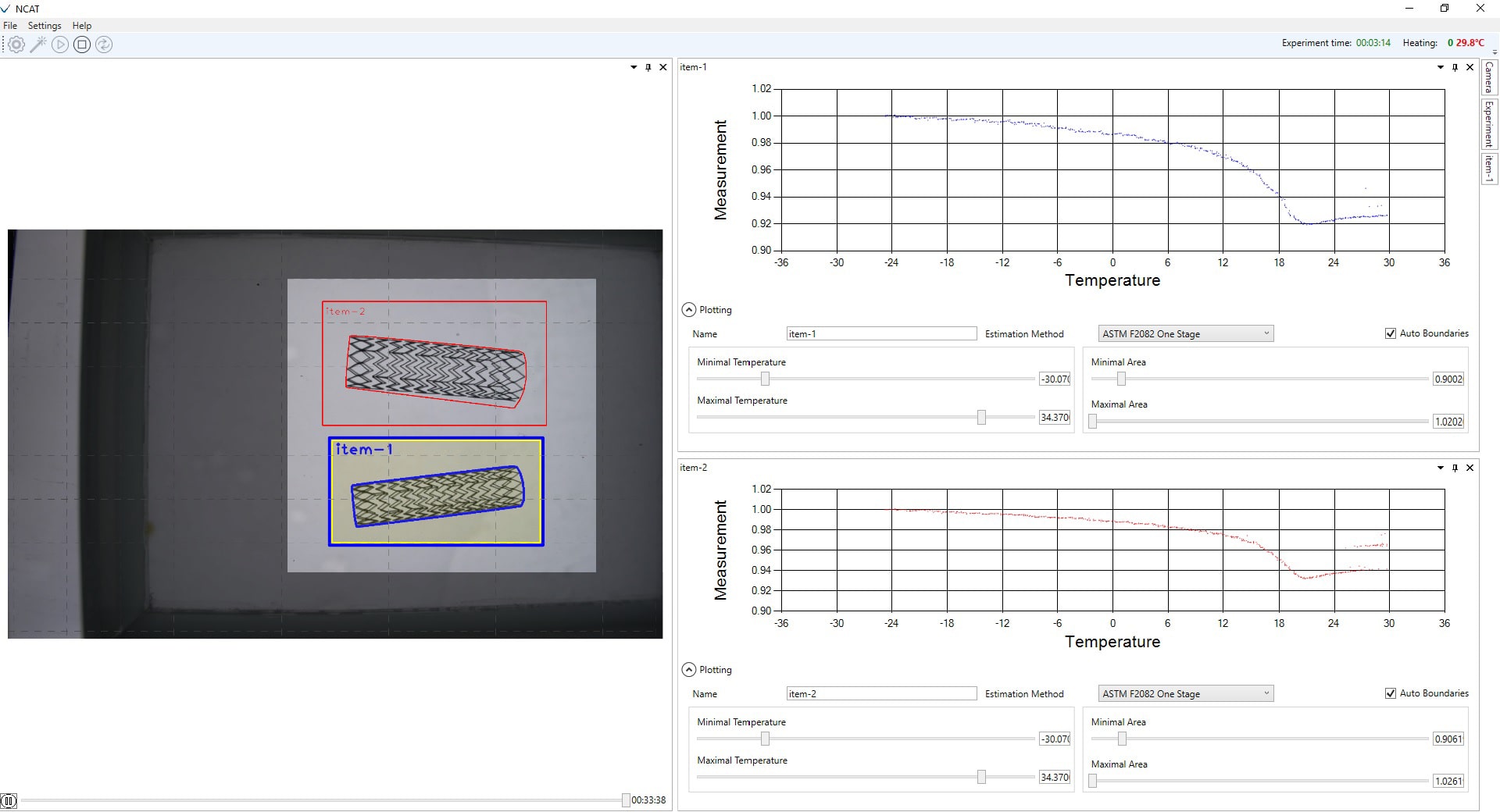Open the Settings gear icon on toolbar

tap(16, 45)
